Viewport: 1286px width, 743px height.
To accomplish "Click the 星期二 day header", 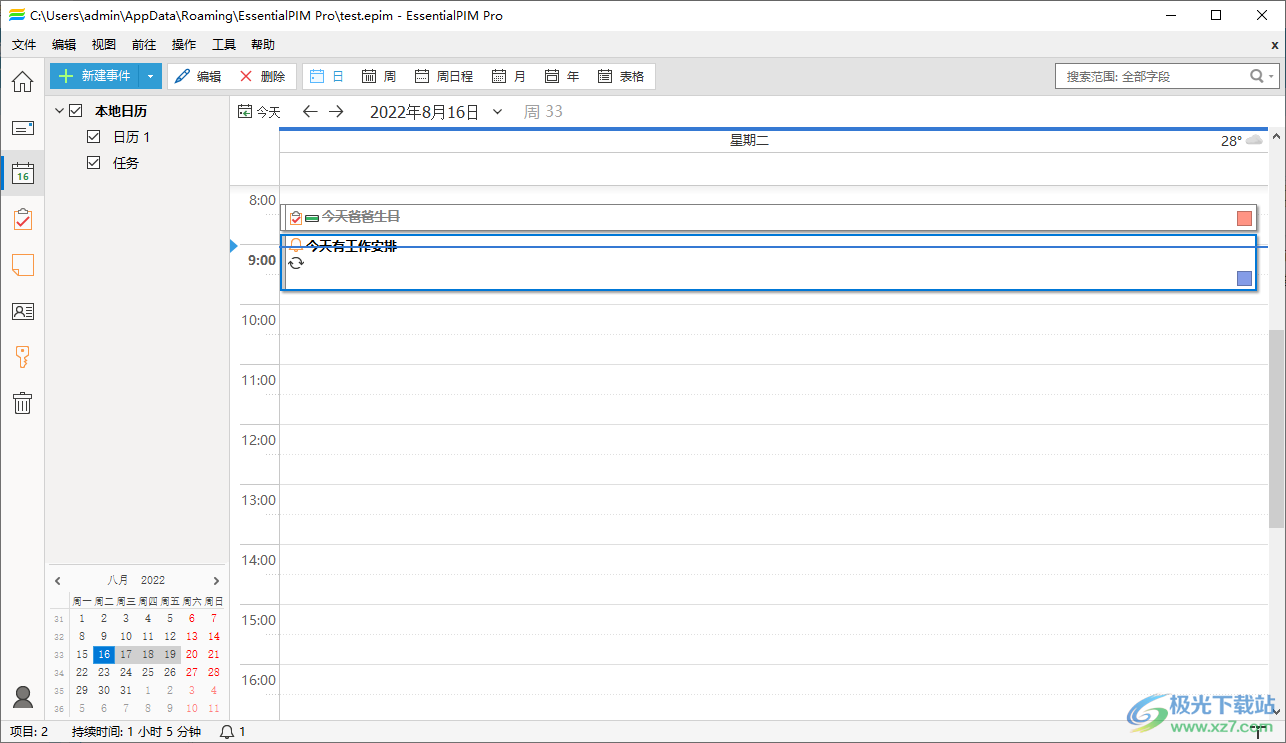I will pos(749,141).
